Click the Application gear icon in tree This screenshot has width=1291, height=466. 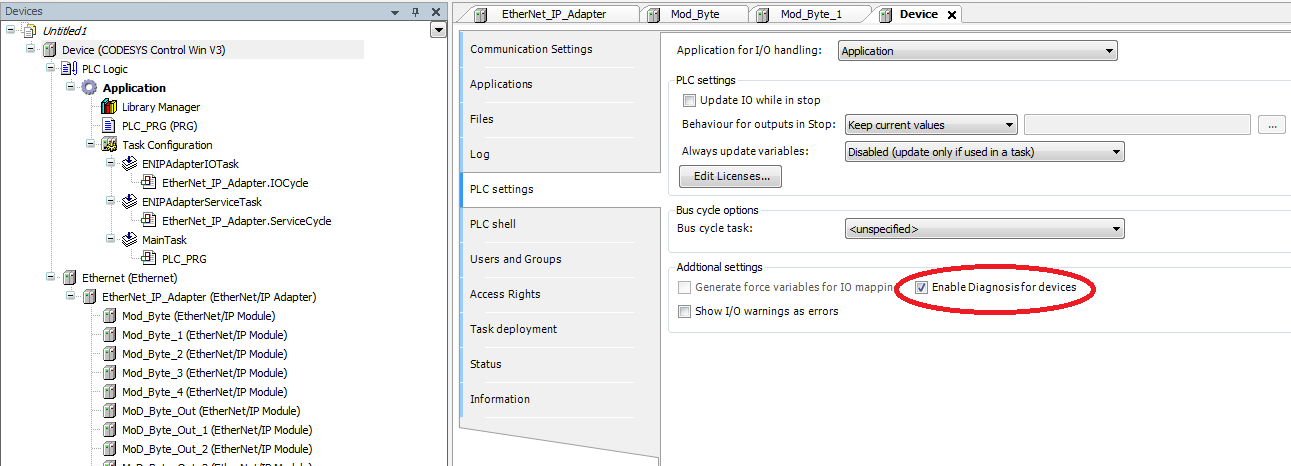click(x=89, y=88)
